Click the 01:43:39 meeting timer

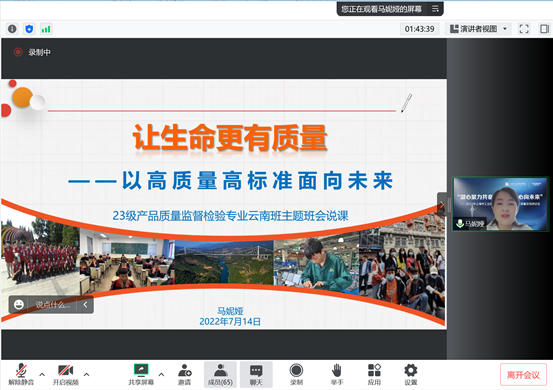419,29
